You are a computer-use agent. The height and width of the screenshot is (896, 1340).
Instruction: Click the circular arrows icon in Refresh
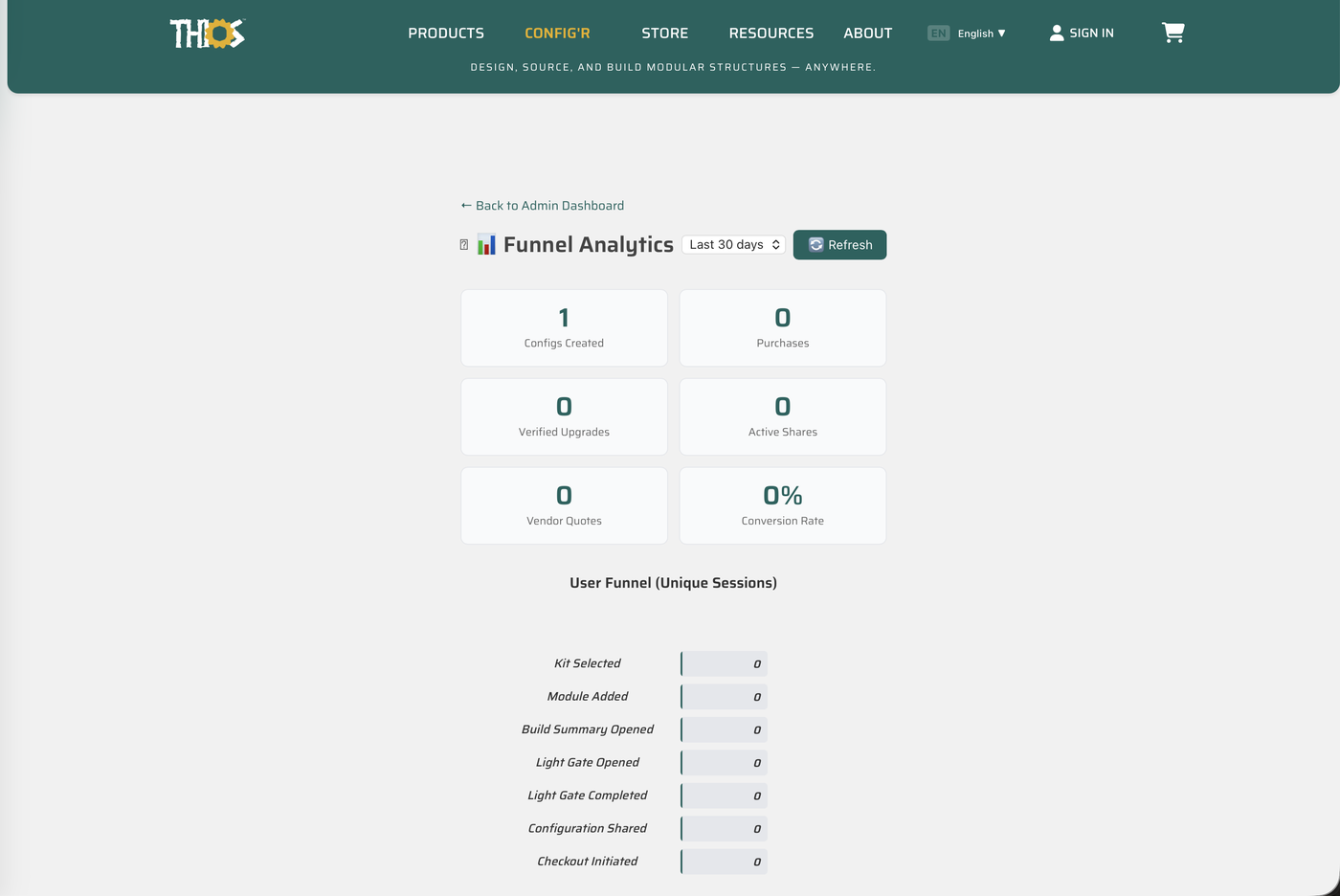coord(816,245)
